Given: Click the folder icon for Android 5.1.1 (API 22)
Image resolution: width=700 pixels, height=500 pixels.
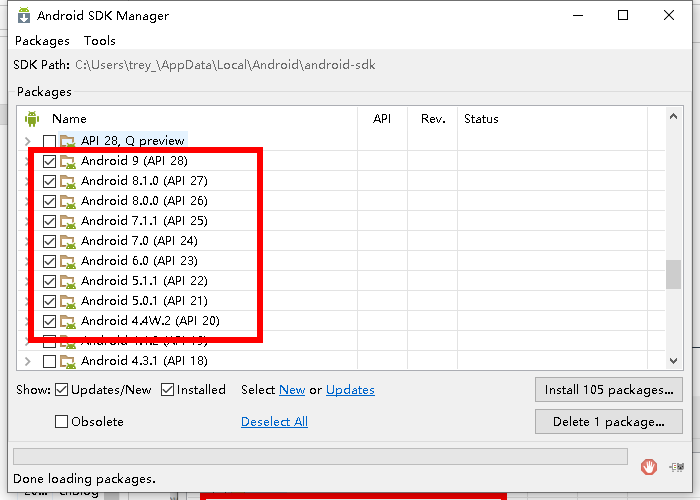Looking at the screenshot, I should pos(67,281).
